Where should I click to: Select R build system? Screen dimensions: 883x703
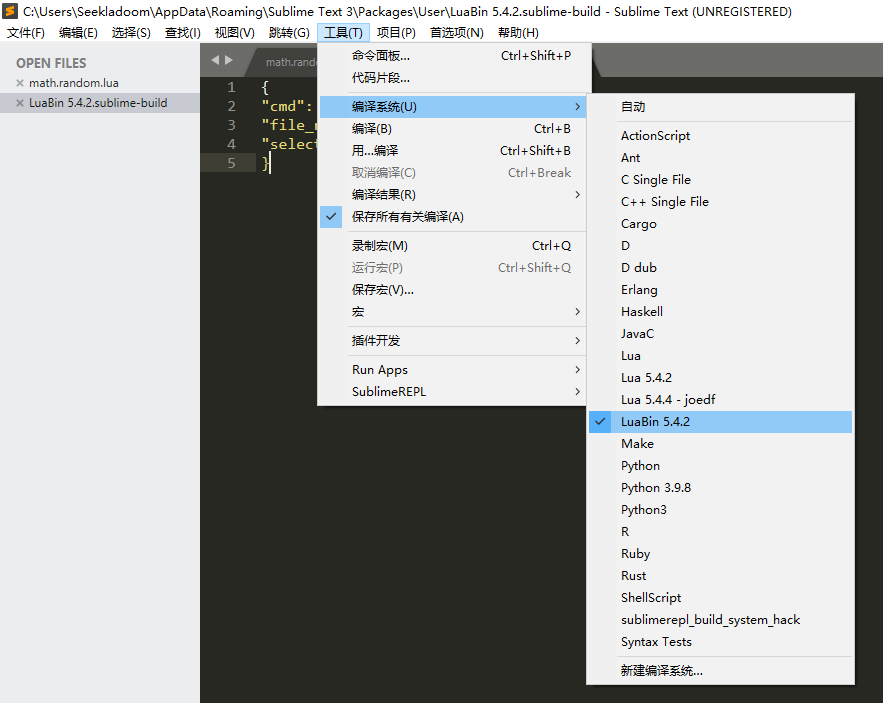point(720,532)
